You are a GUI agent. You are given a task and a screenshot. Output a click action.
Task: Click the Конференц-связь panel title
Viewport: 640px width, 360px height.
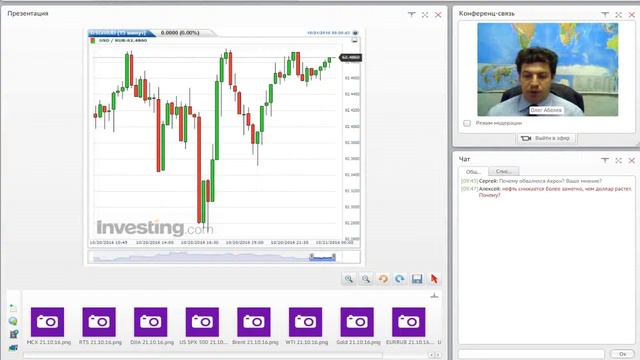point(487,13)
